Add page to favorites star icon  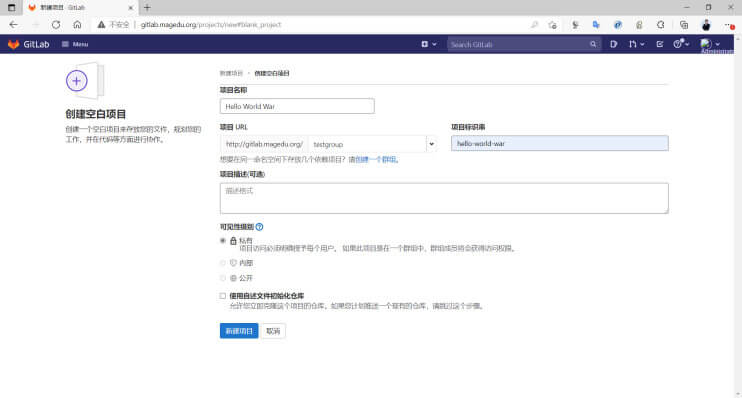(x=552, y=25)
